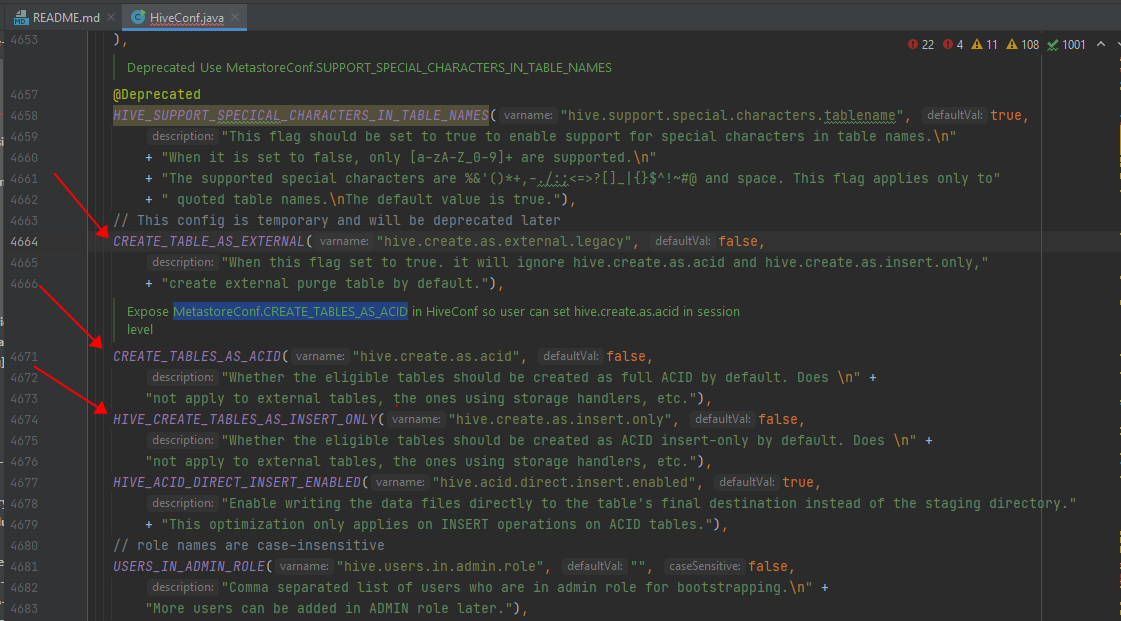Click the yellow warning icon showing 108

pyautogui.click(x=1012, y=45)
